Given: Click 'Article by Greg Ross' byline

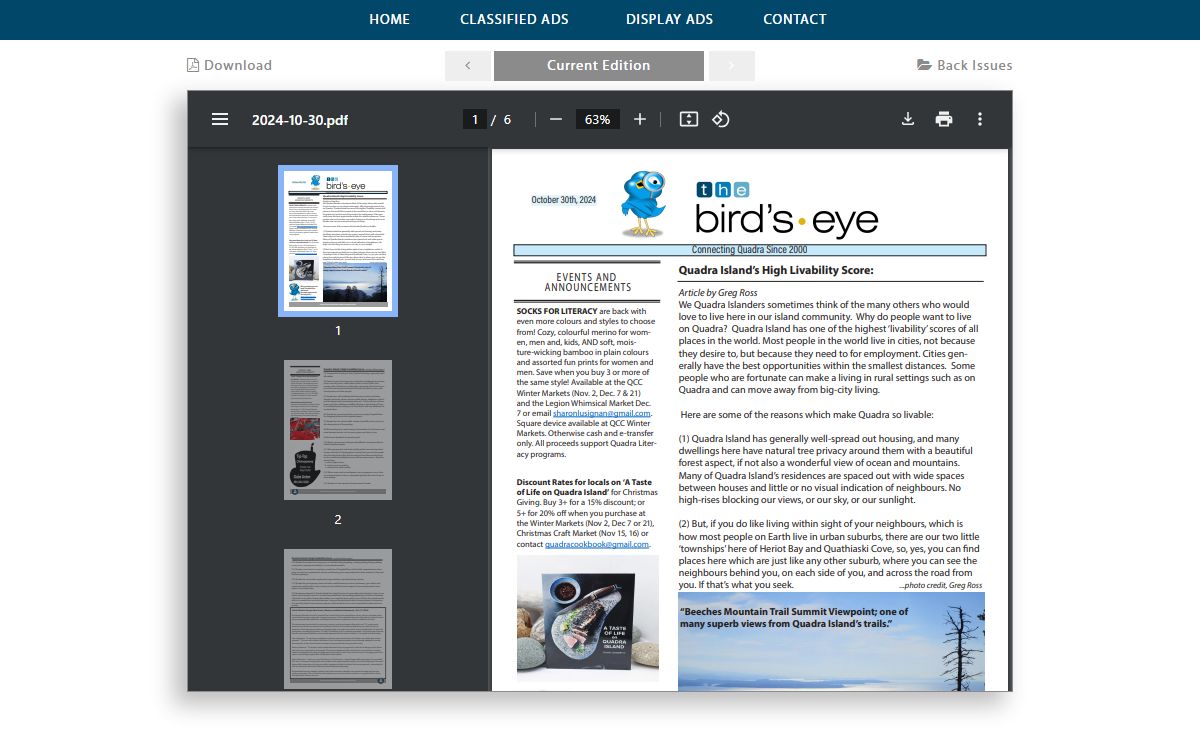Looking at the screenshot, I should (718, 293).
